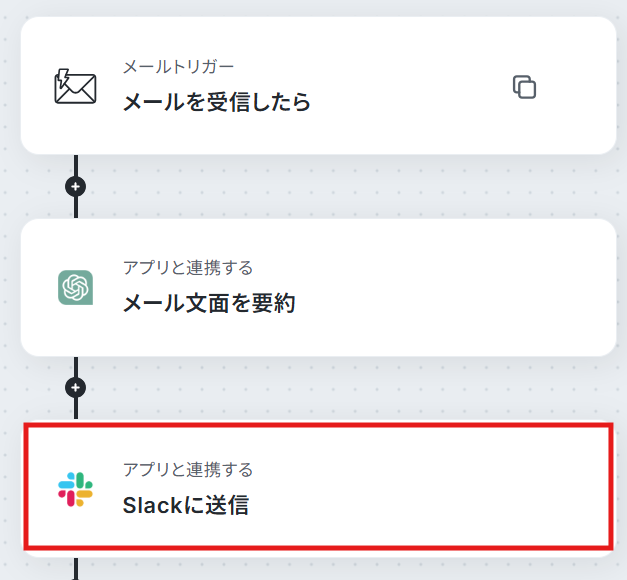Viewport: 627px width, 580px height.
Task: Click connector line below the Slack card
Action: coord(76,569)
